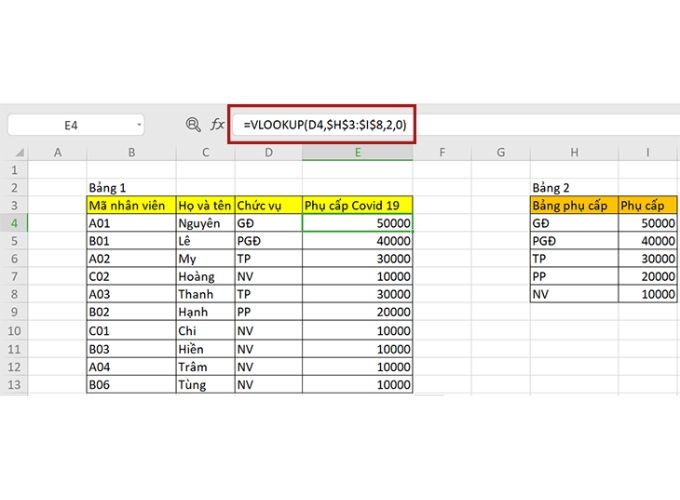This screenshot has height=500, width=680.
Task: Click the yellow 'Phụ cấp Covid 19' header cell
Action: [357, 205]
